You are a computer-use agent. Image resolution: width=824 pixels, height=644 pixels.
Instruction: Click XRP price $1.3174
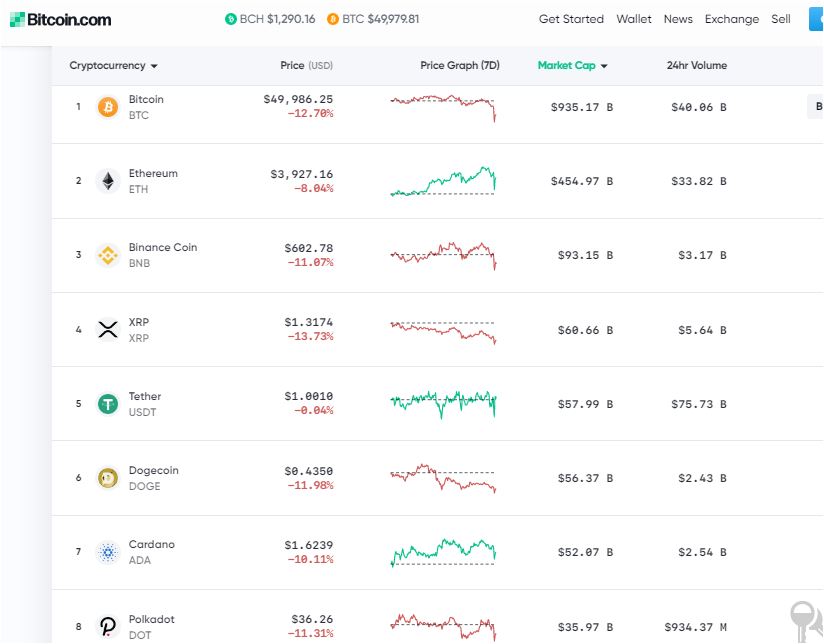tap(308, 322)
